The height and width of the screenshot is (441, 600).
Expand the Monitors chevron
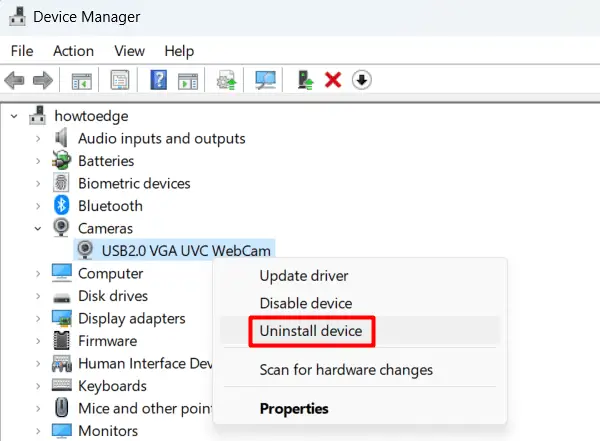[38, 431]
